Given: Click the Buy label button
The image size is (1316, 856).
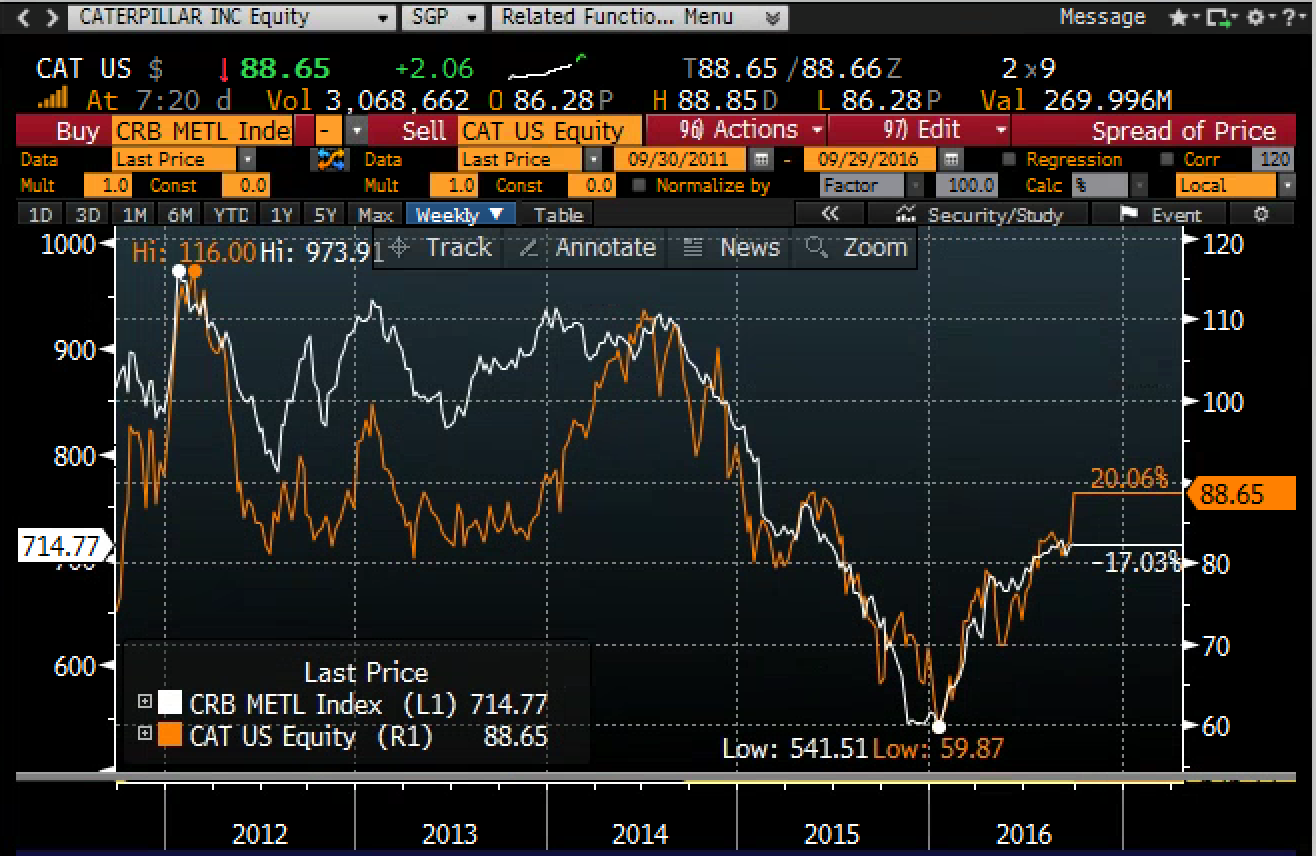Looking at the screenshot, I should point(77,131).
